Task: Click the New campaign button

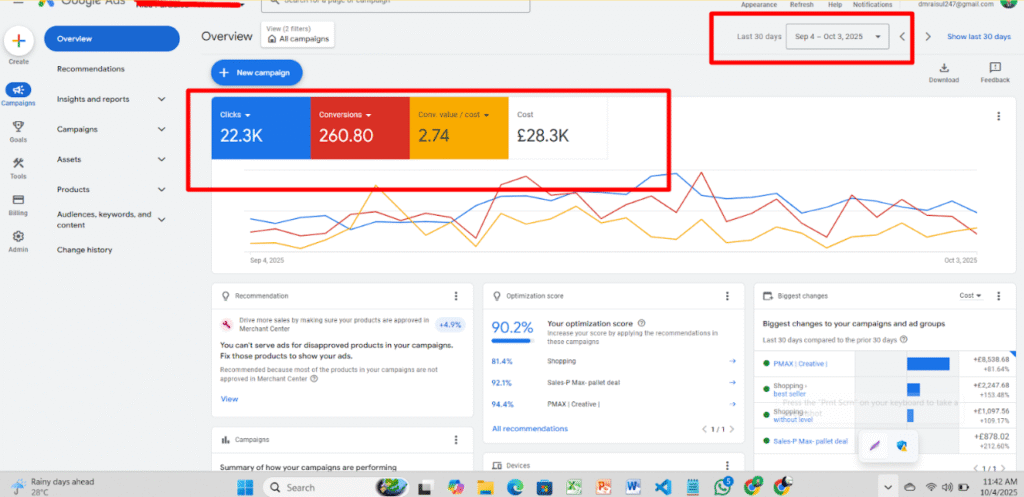Action: pos(257,73)
